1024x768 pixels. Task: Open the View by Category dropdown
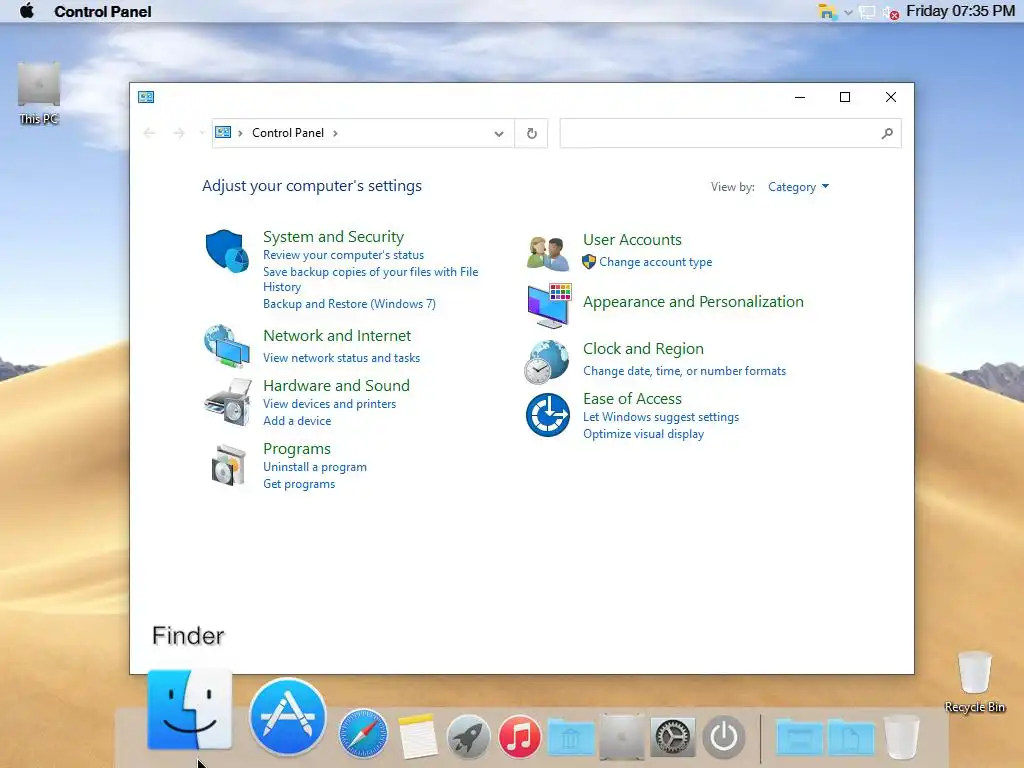(x=798, y=187)
